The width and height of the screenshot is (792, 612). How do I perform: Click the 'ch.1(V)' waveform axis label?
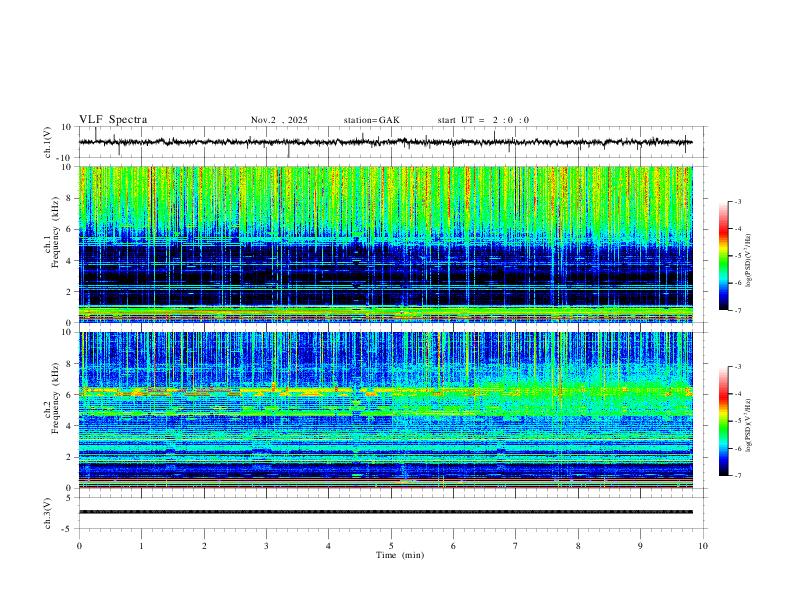[x=47, y=142]
